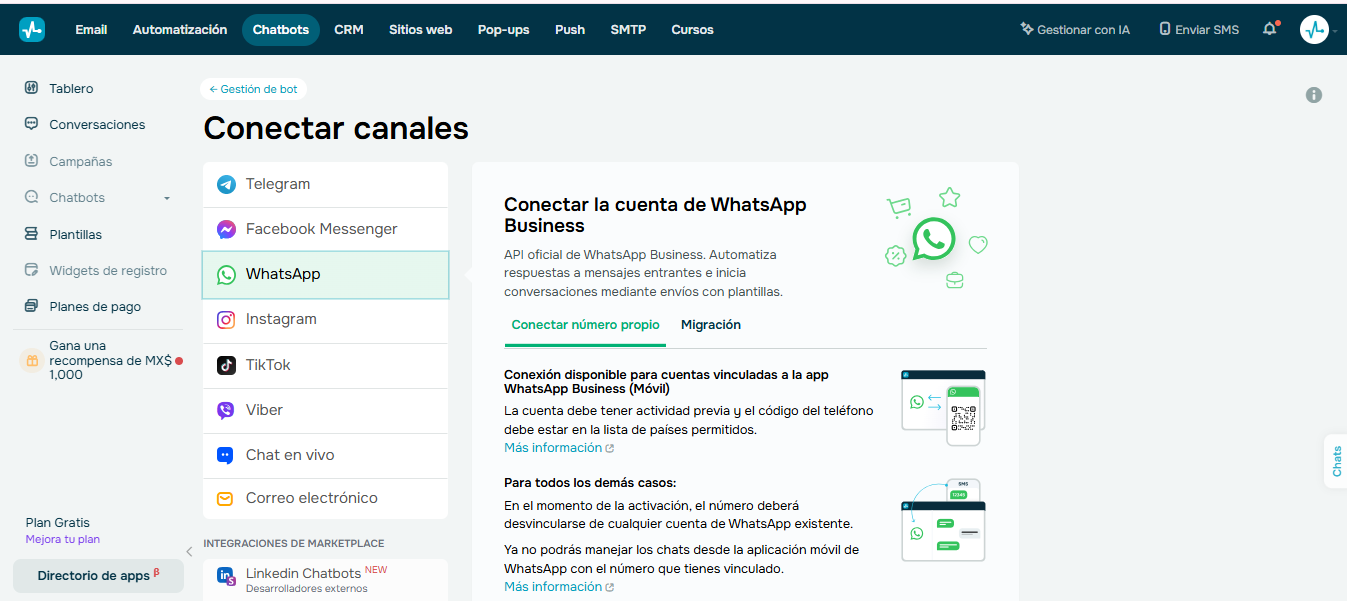Click the Chat en vivo icon

point(226,455)
